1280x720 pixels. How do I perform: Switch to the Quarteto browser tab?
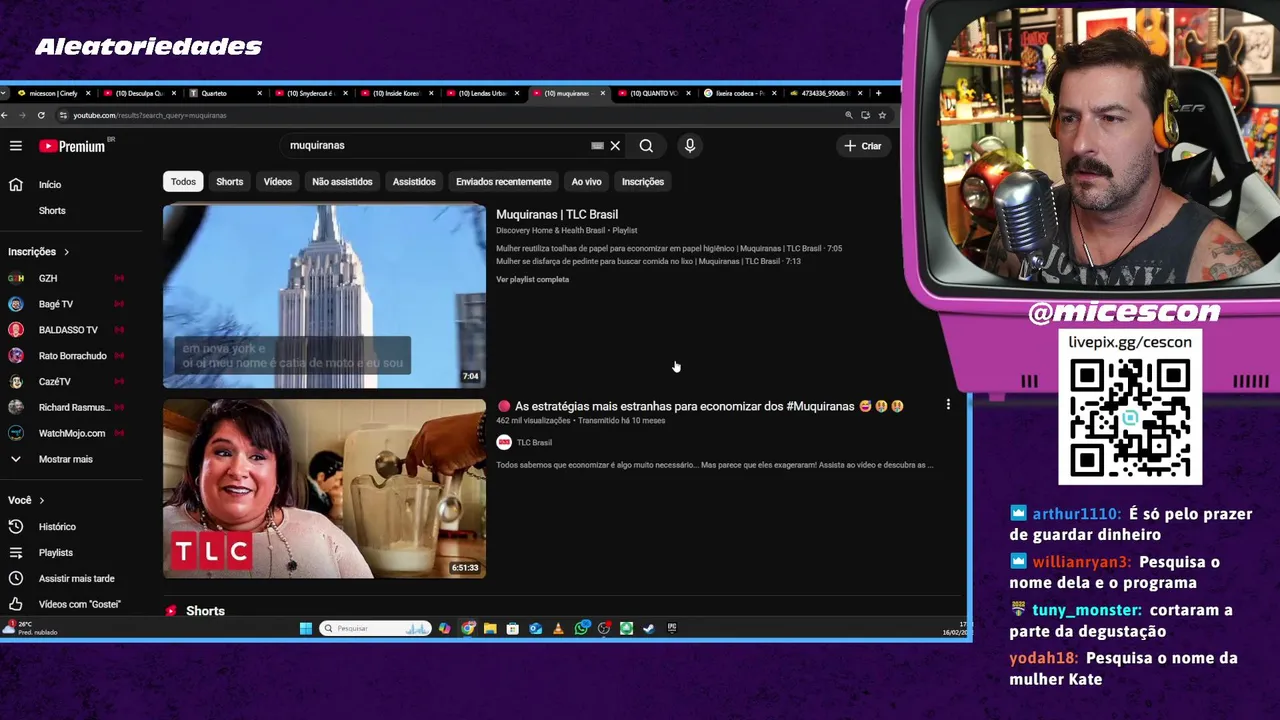pos(225,93)
